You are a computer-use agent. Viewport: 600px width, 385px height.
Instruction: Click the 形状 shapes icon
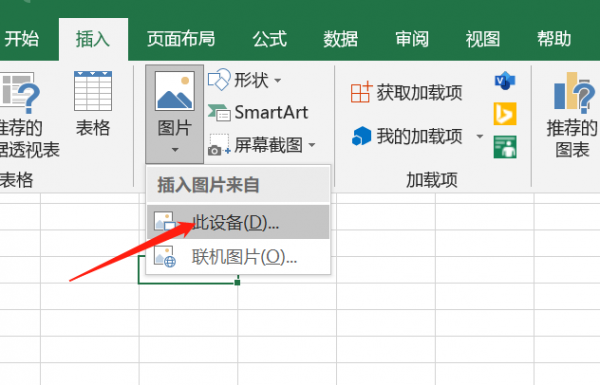[x=219, y=80]
